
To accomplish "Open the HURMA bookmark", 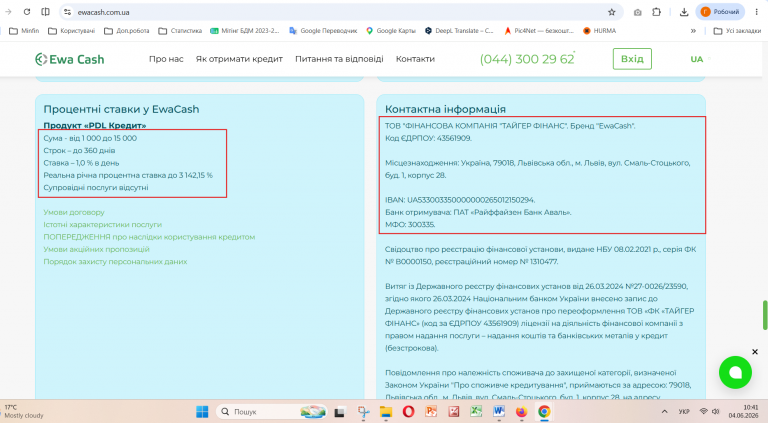I will click(600, 31).
